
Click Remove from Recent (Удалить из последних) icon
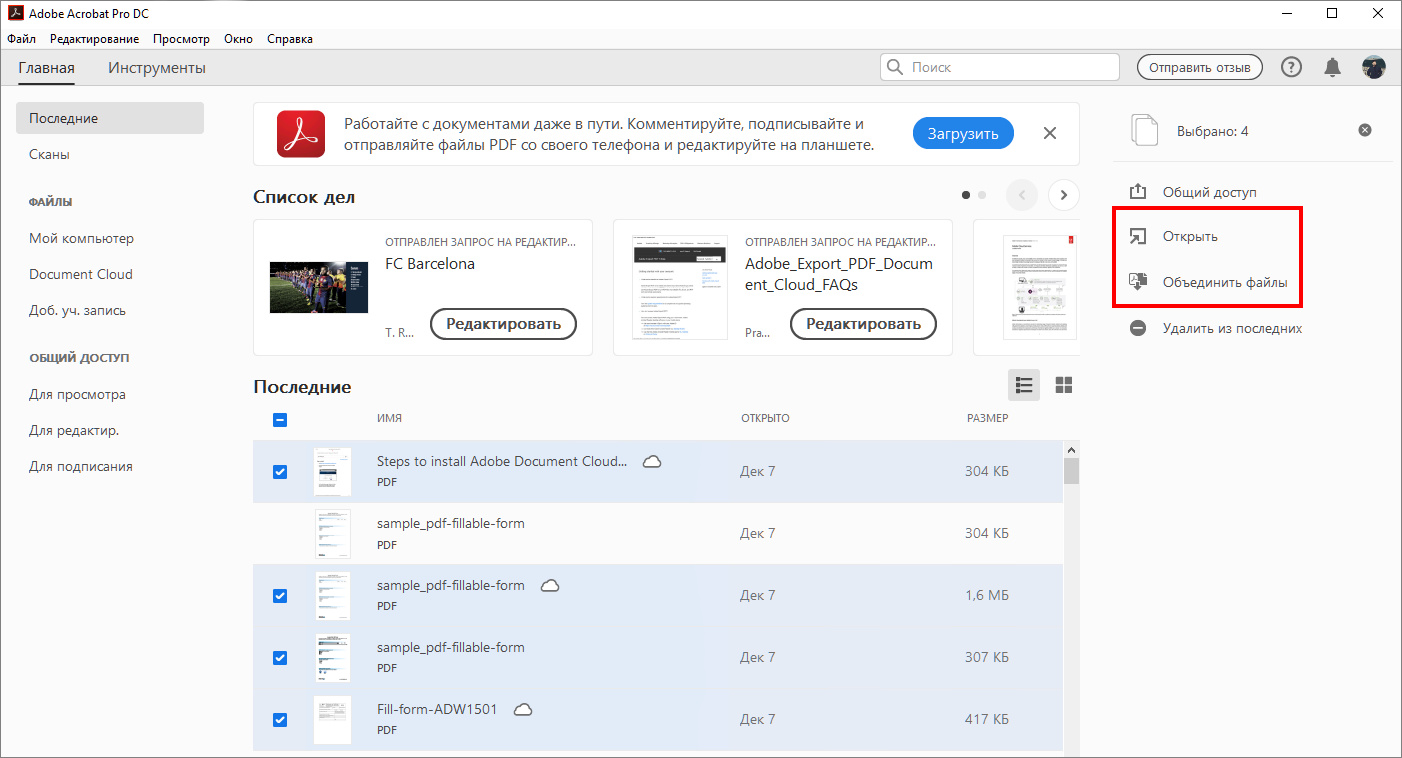tap(1138, 328)
